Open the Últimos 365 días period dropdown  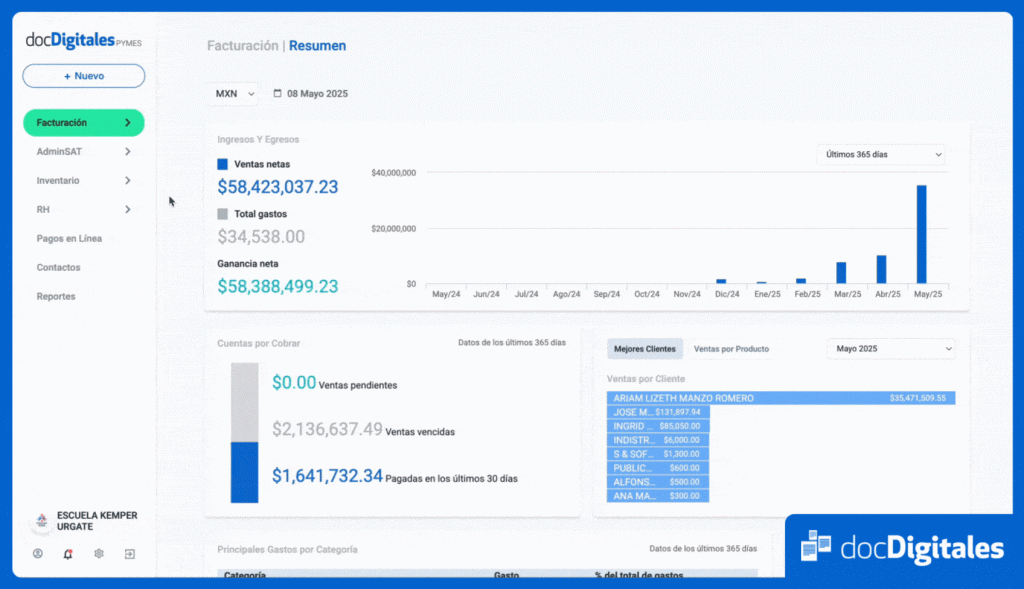[881, 155]
